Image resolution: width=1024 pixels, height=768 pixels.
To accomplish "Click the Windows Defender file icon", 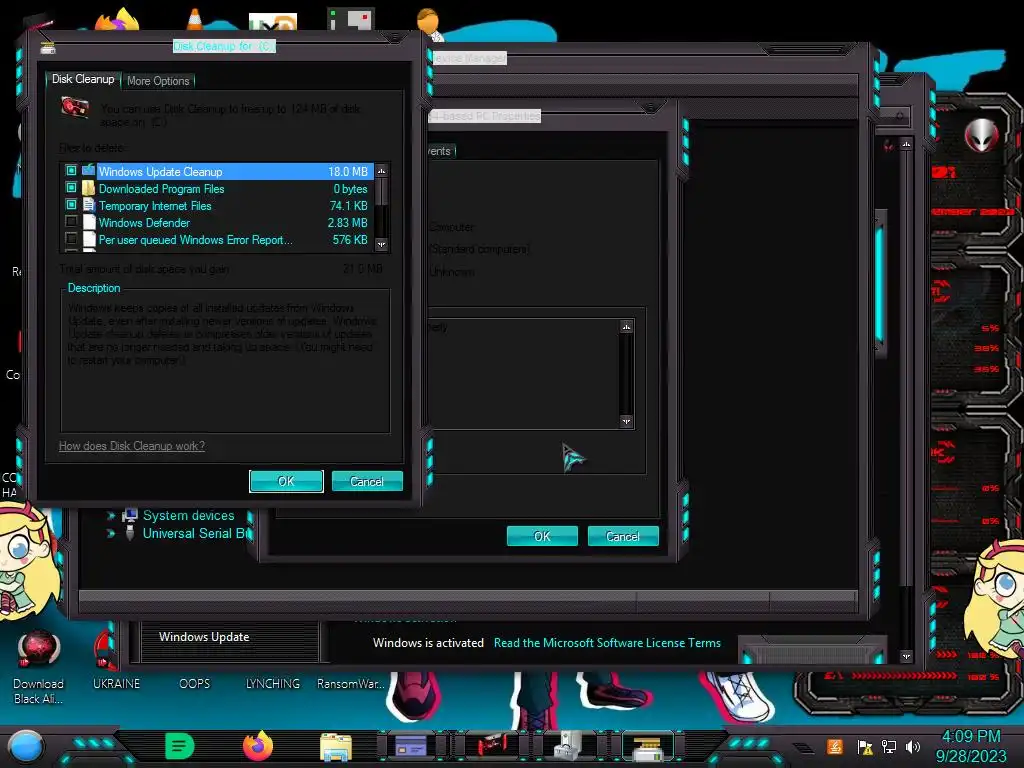I will pos(89,222).
